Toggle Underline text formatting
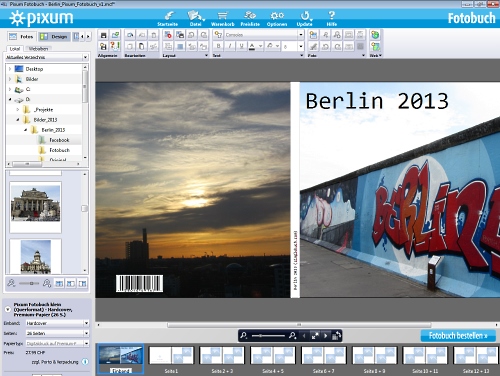This screenshot has height=376, width=500. (241, 46)
